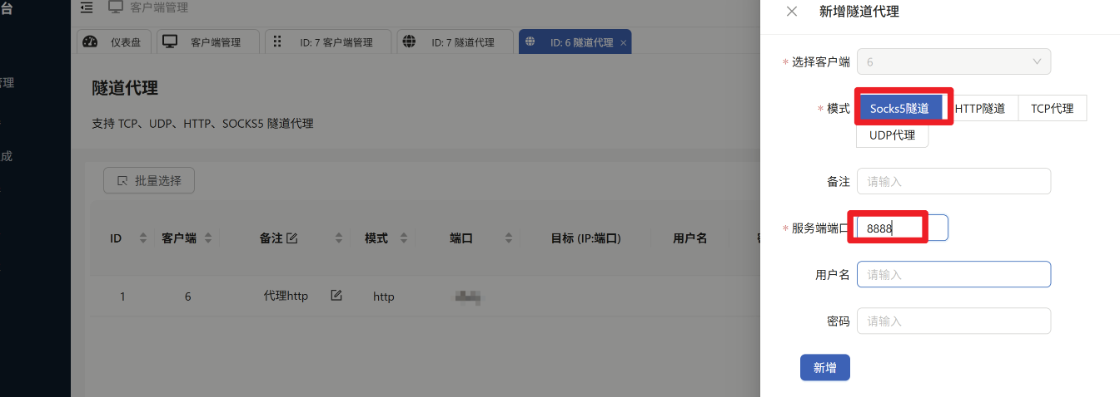Click the 新增 submit button
The image size is (1120, 397).
click(825, 368)
